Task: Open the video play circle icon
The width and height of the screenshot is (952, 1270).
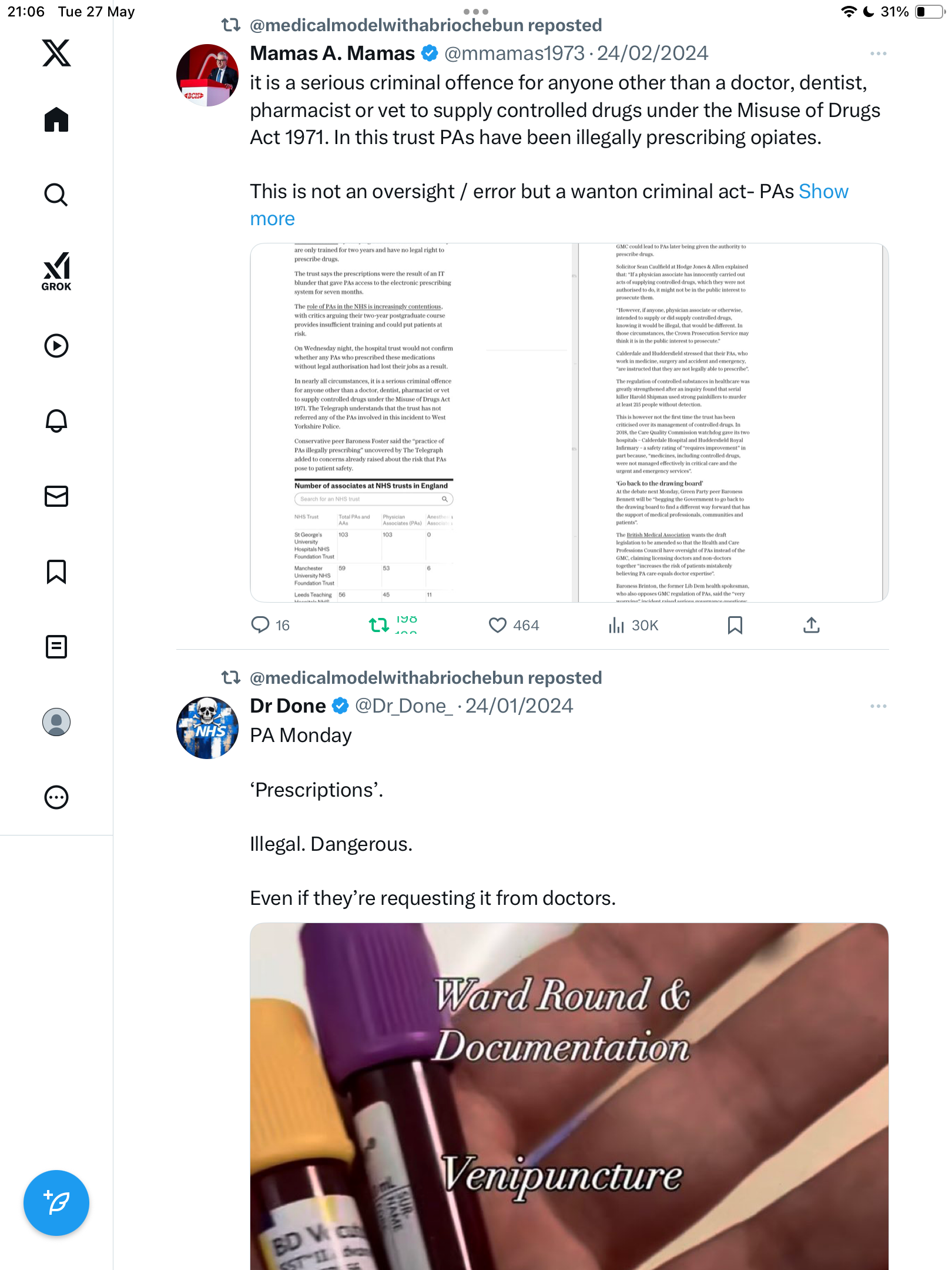Action: click(56, 345)
